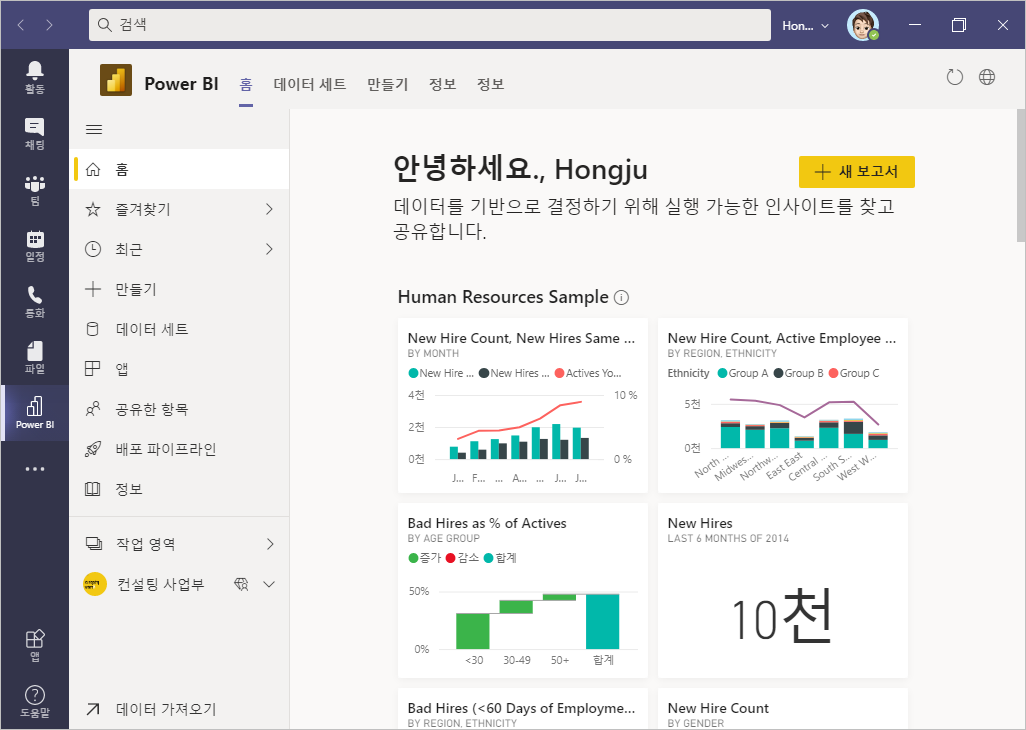Open Learn (정보) in navigation pane

coord(179,489)
